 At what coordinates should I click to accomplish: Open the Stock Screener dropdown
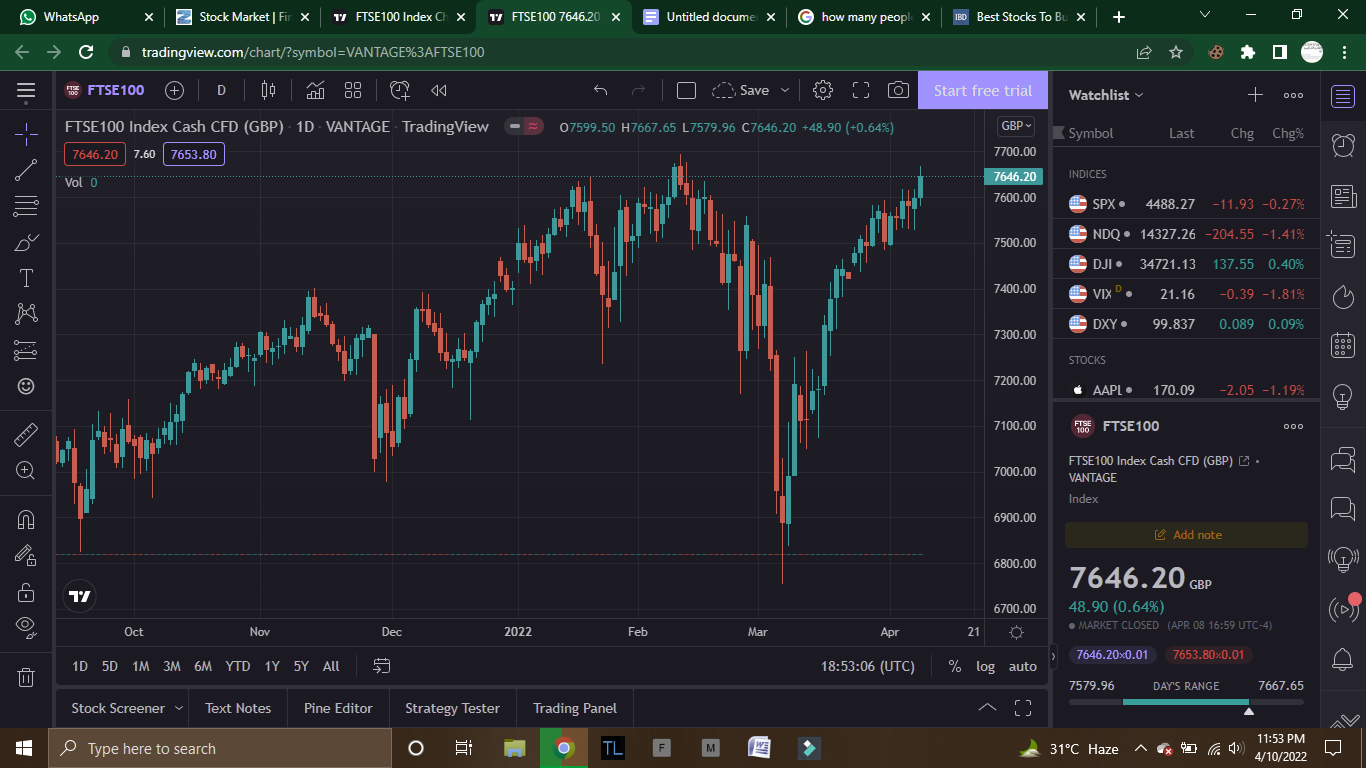tap(127, 708)
